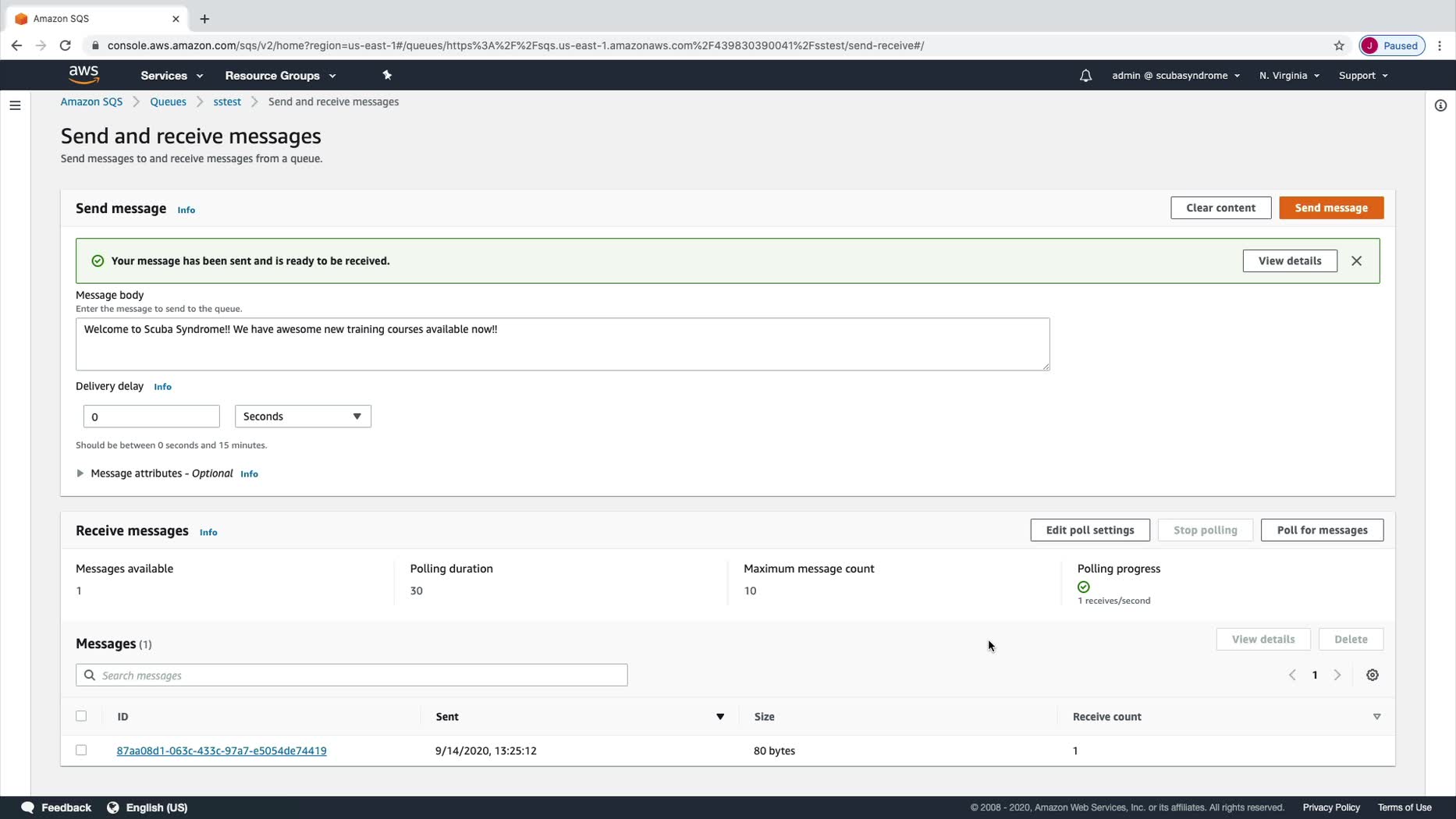This screenshot has width=1456, height=819.
Task: Click the 9/14/2020, 13:25:12 sent cell
Action: click(486, 750)
